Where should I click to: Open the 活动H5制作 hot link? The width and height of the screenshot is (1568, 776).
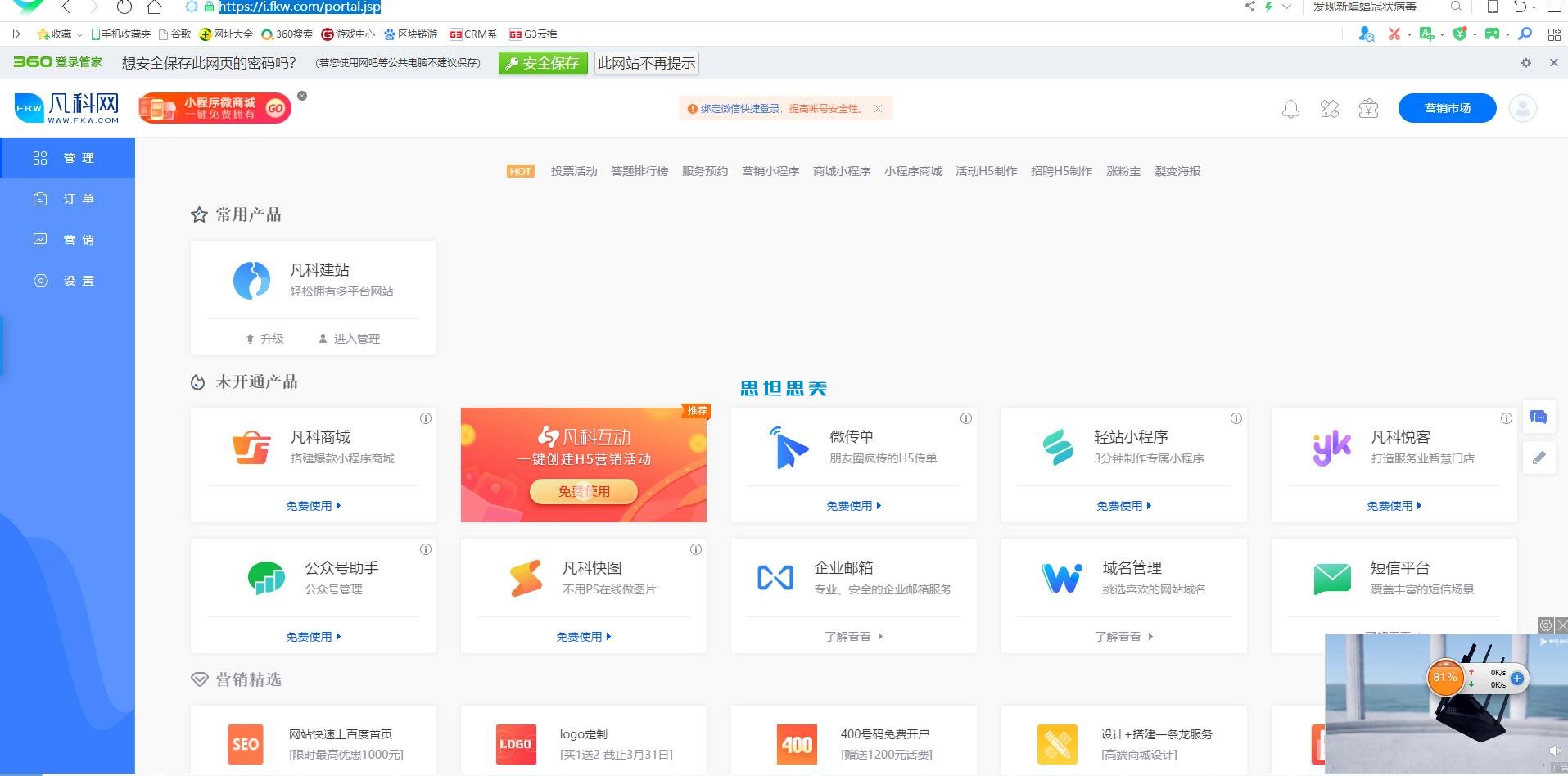pyautogui.click(x=987, y=171)
